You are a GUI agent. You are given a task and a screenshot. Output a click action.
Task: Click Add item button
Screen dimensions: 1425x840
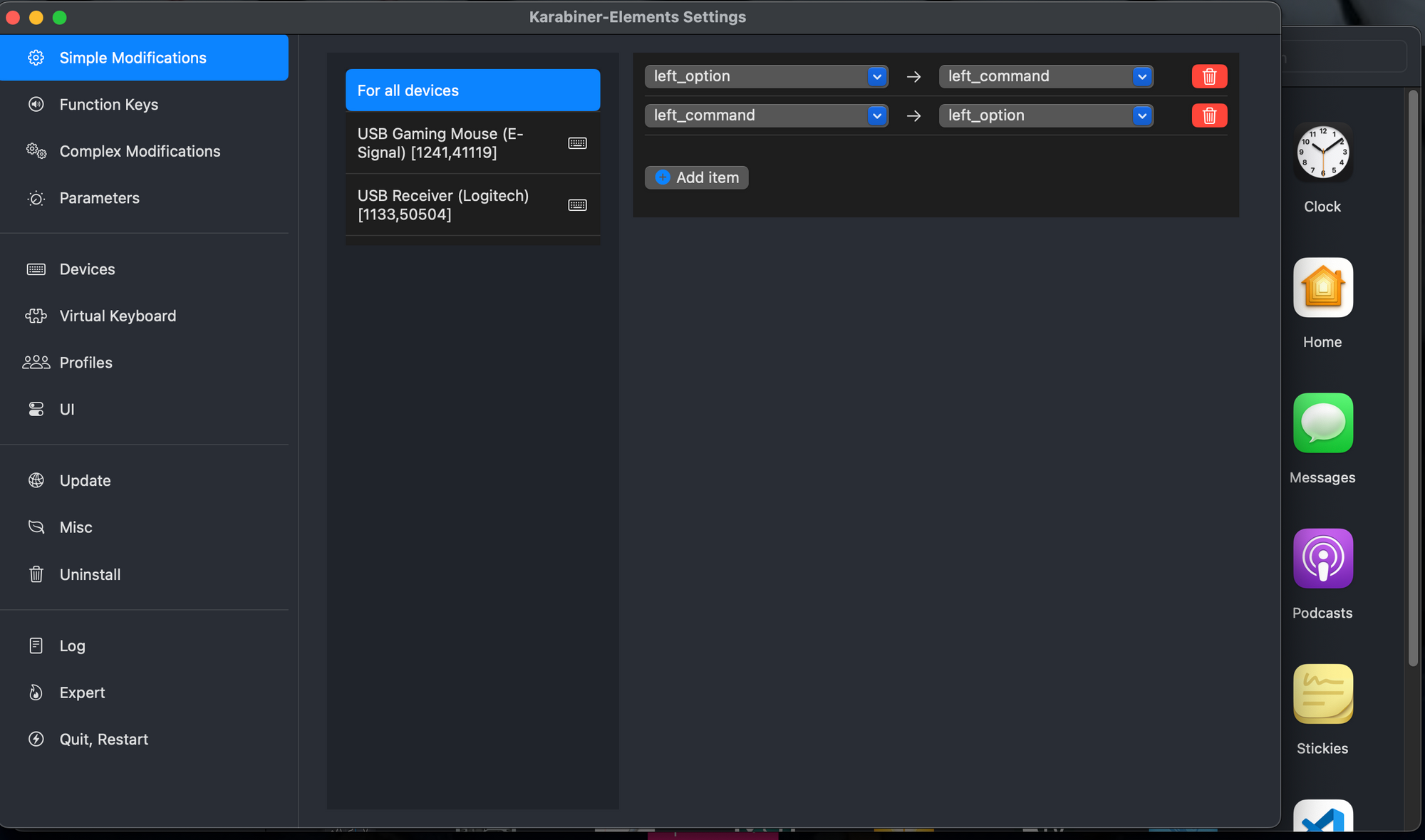click(x=696, y=177)
